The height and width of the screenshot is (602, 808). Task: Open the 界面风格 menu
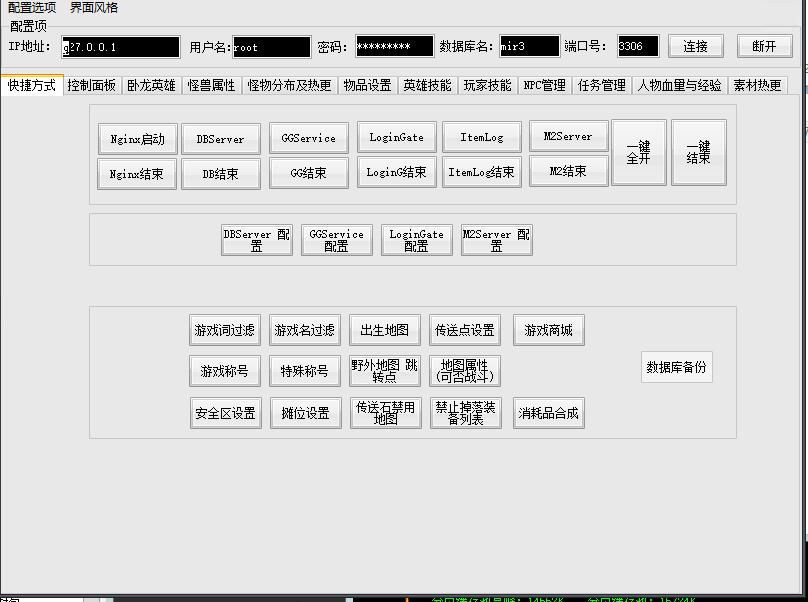[94, 8]
